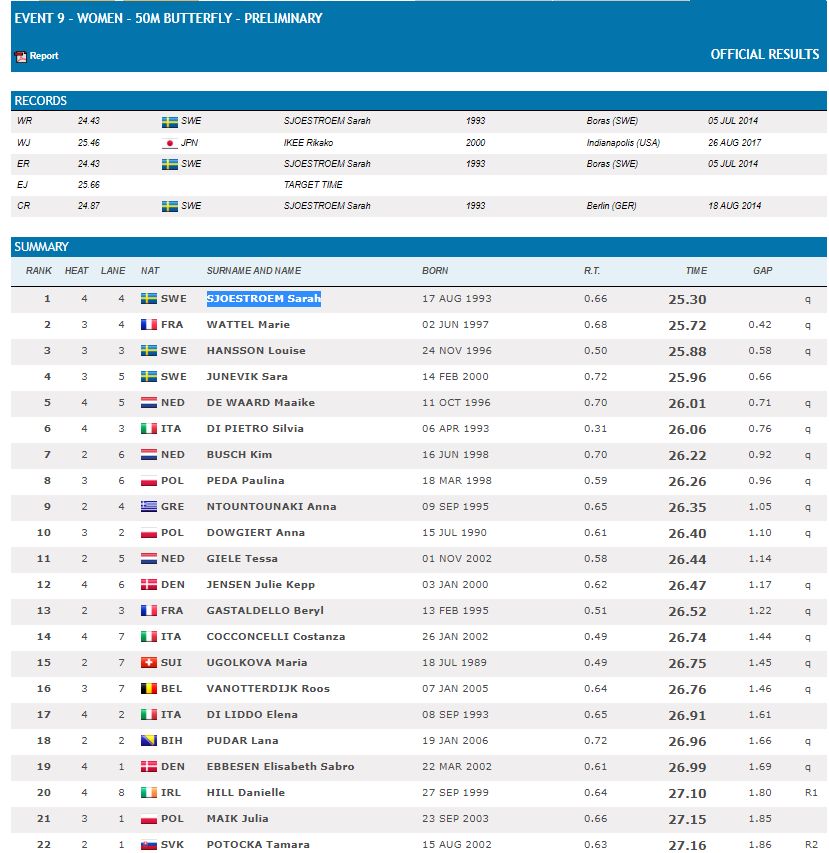Click the RANK column header

38,271
